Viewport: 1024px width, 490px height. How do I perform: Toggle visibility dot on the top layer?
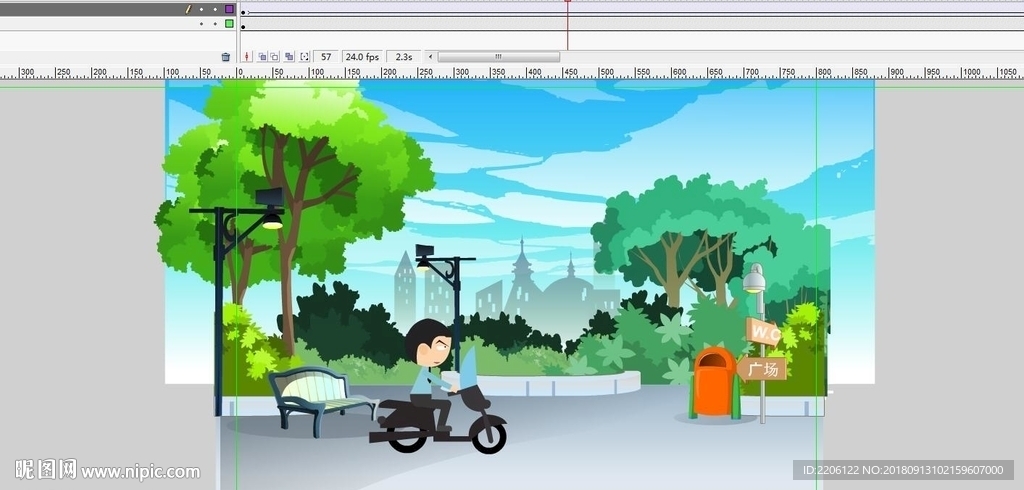click(x=201, y=10)
